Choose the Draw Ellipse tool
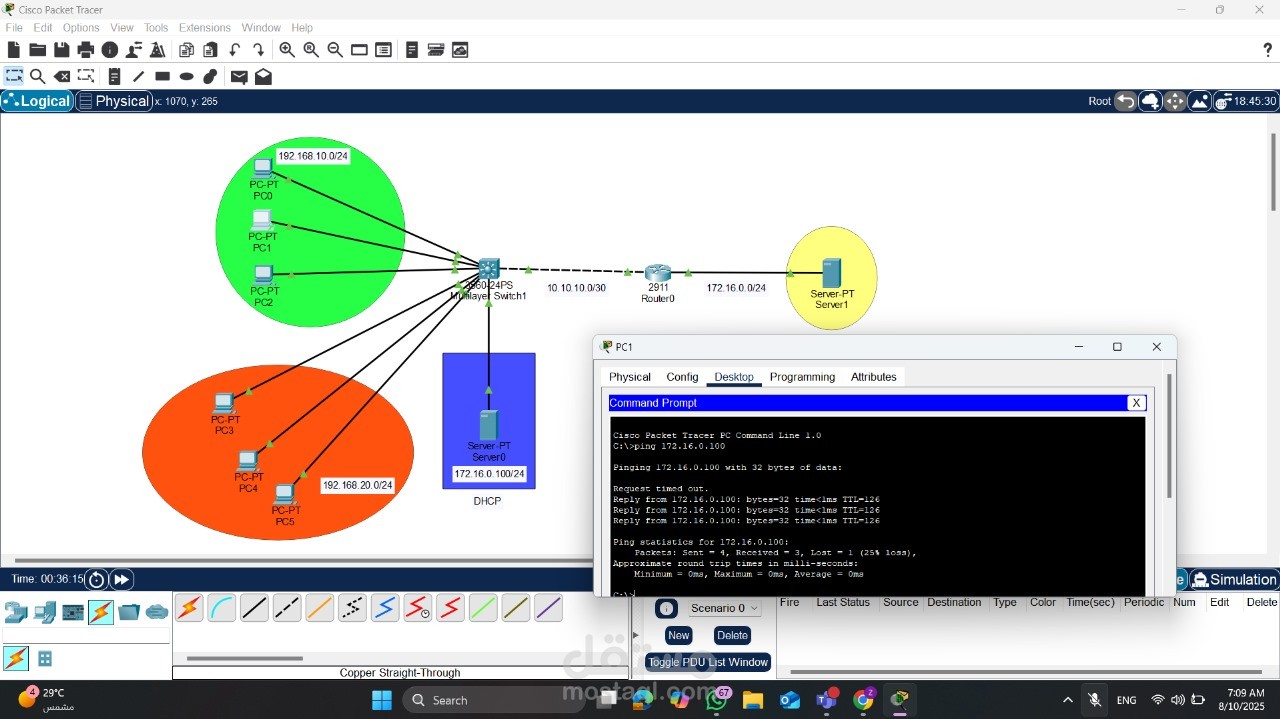 point(186,76)
